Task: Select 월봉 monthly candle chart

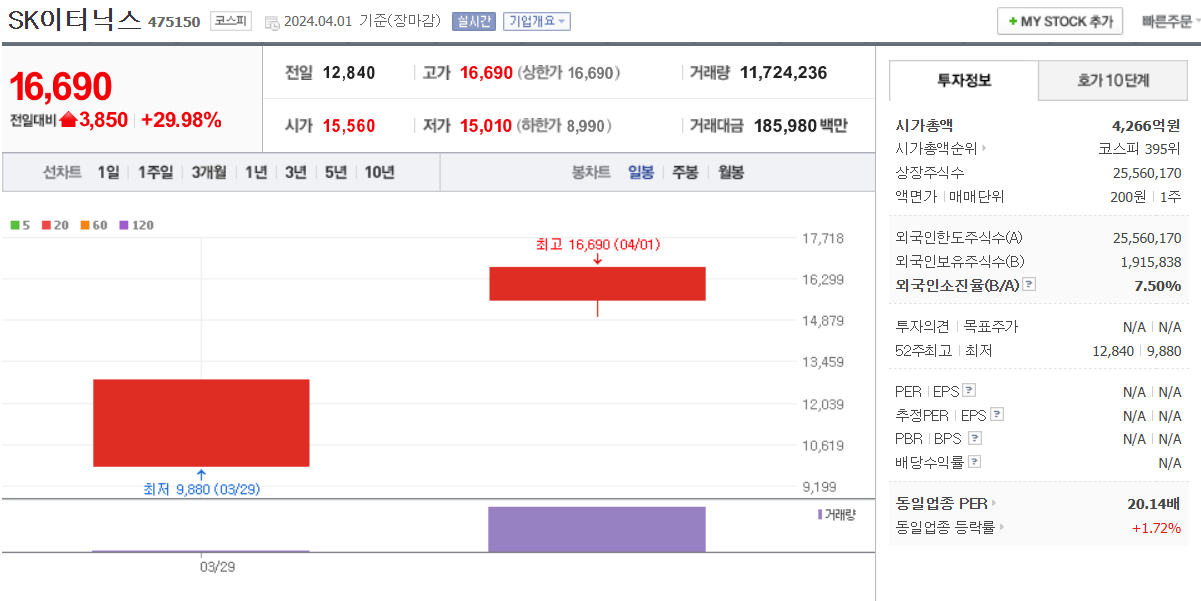Action: point(731,172)
